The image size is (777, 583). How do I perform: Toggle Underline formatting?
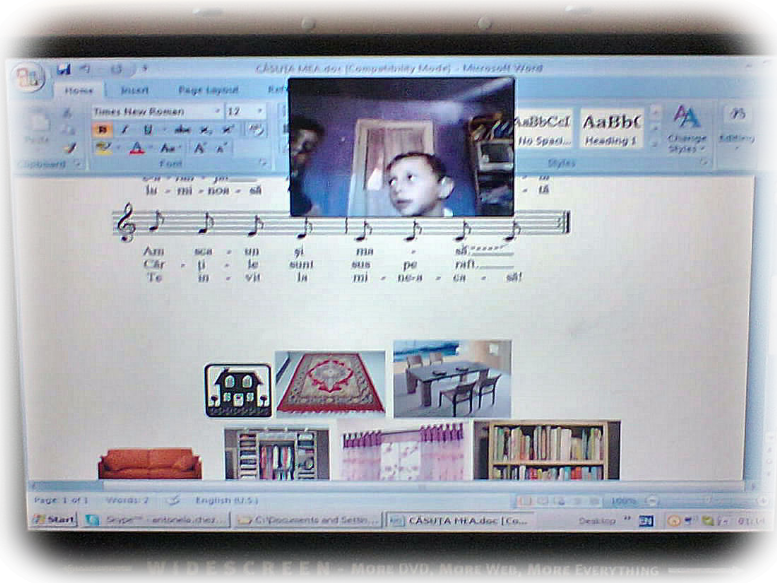[x=147, y=130]
